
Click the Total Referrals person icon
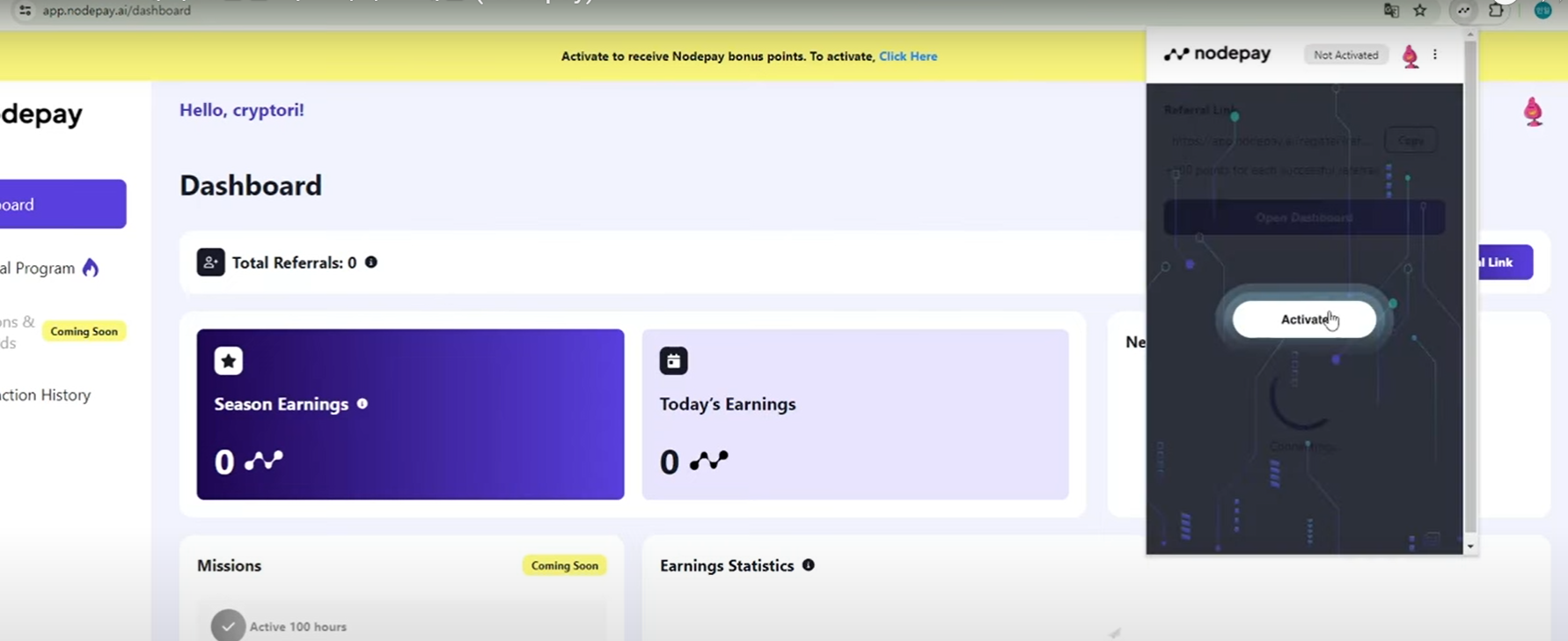[x=210, y=262]
